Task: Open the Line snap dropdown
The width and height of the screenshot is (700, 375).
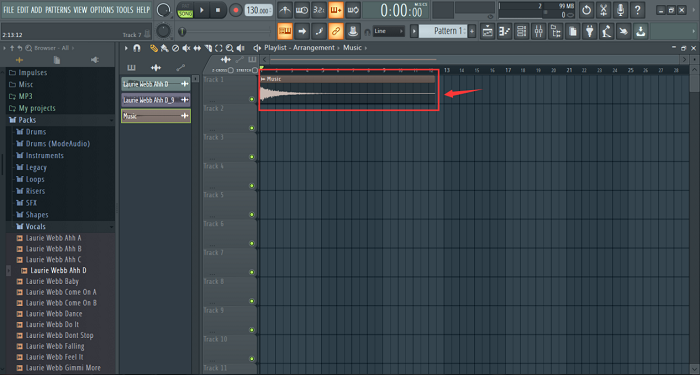Action: (389, 31)
